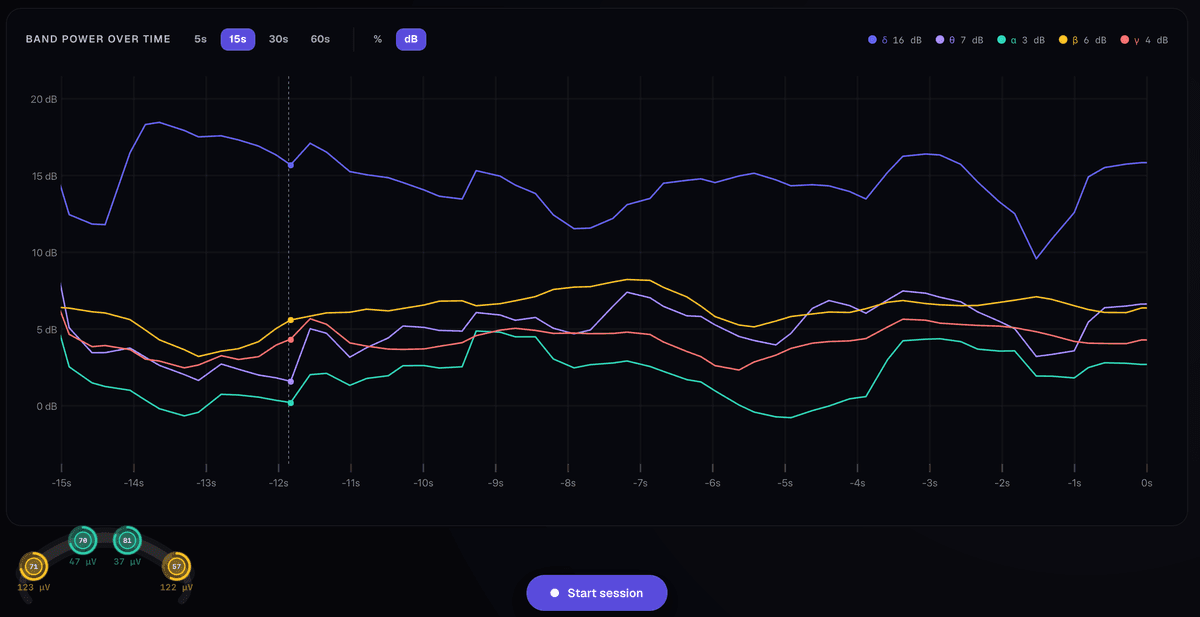Click the BAND POWER OVER TIME title

[98, 39]
